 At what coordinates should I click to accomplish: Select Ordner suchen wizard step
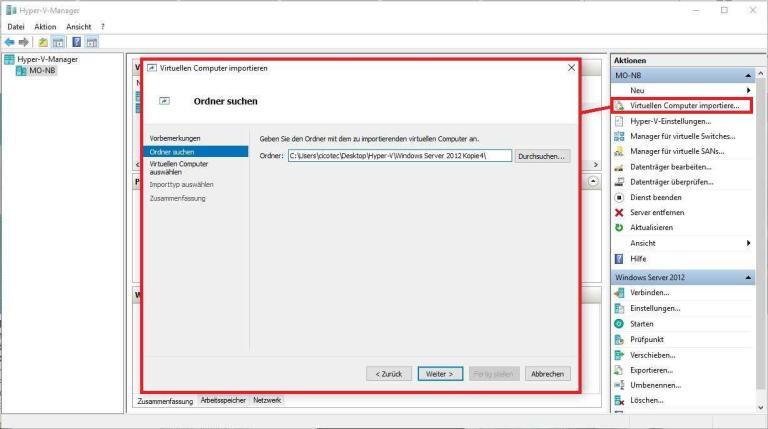point(196,152)
